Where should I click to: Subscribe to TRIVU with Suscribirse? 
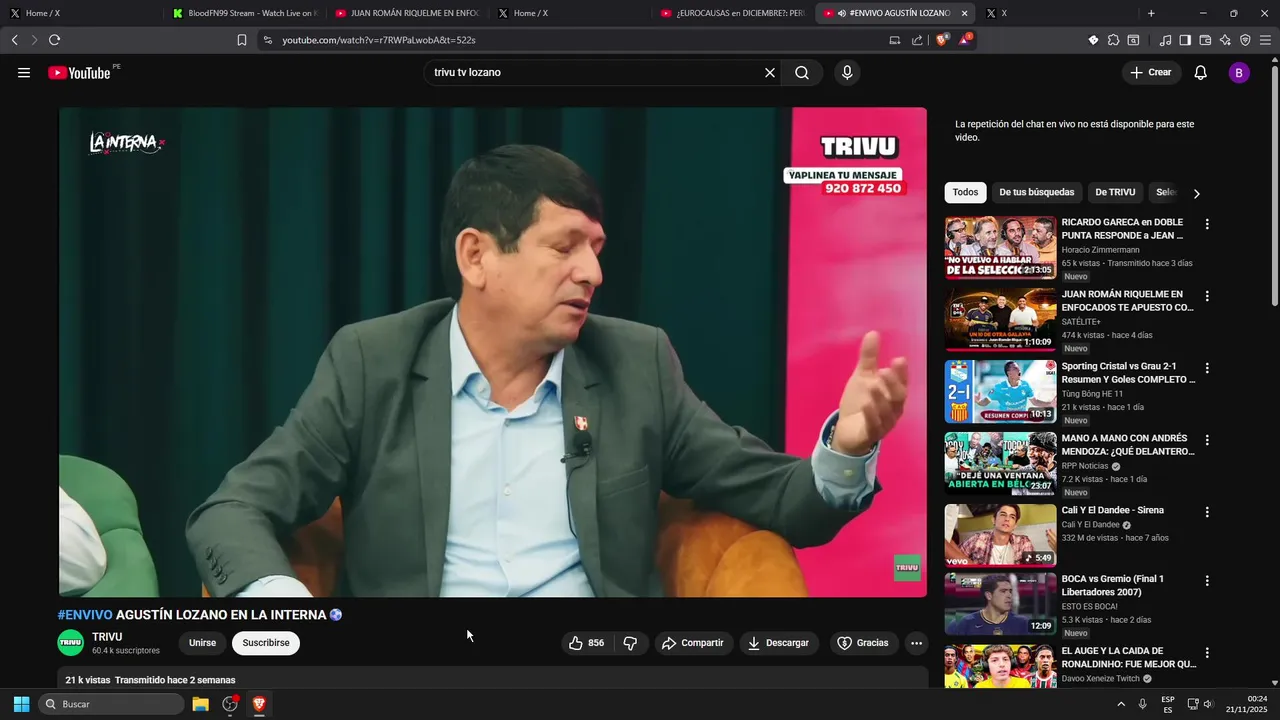(266, 643)
